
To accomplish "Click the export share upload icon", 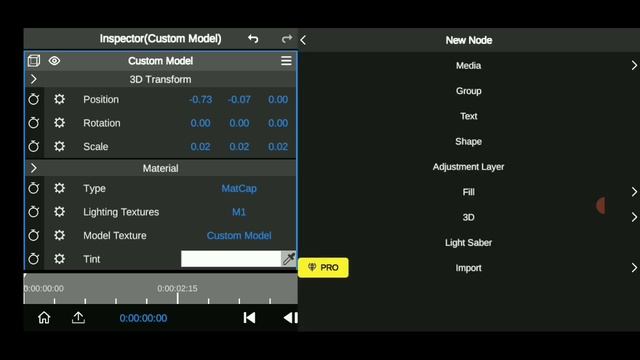I will tap(78, 318).
